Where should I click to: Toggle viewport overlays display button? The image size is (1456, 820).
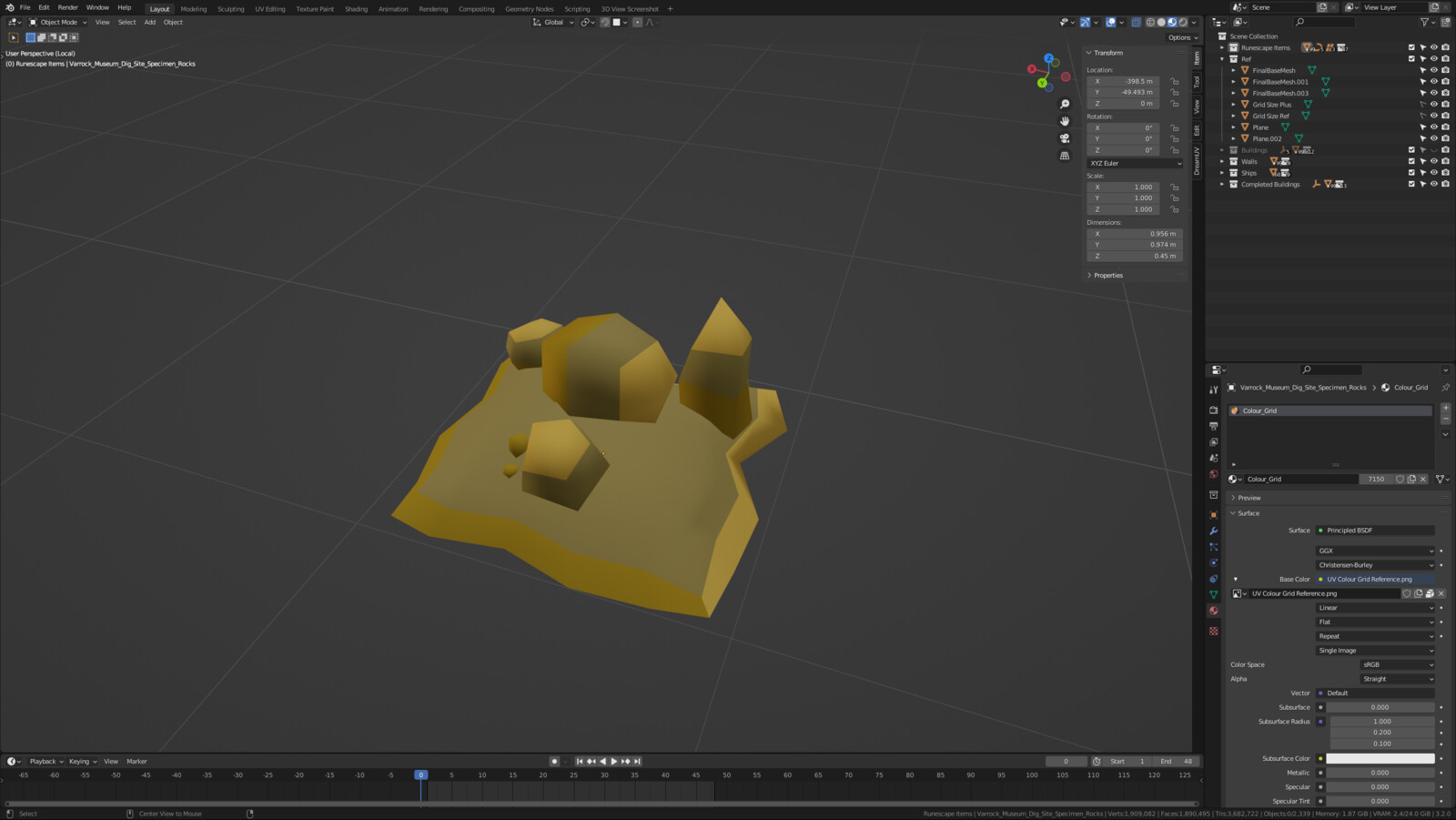tap(1110, 22)
